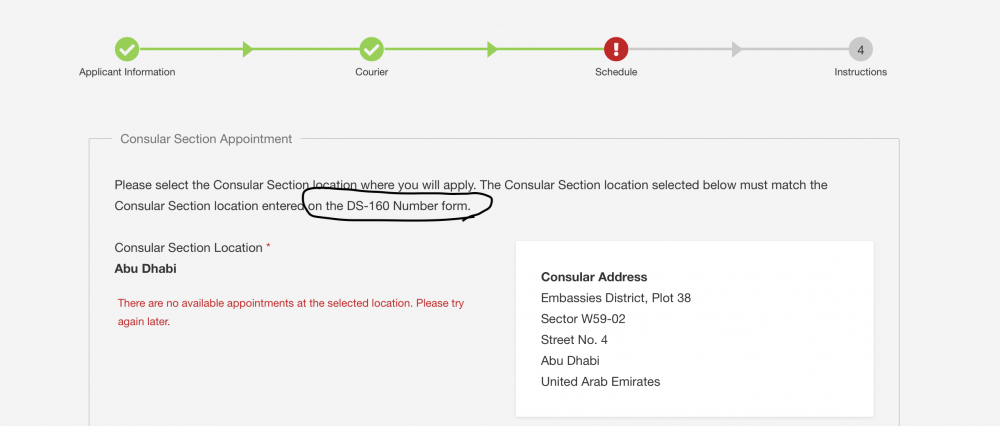Viewport: 1000px width, 426px height.
Task: Click the no available appointments error message
Action: click(291, 312)
